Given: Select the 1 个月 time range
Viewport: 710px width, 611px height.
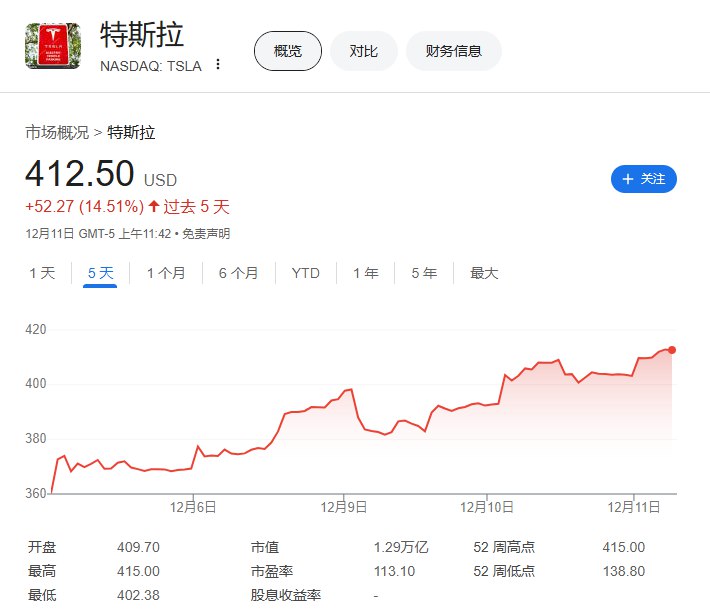Looking at the screenshot, I should click(166, 273).
